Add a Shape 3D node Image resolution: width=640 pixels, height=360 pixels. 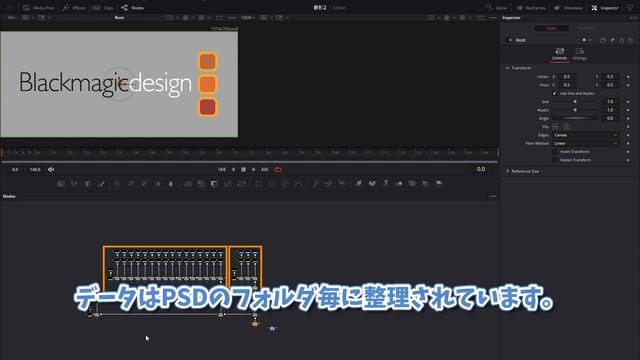[372, 184]
